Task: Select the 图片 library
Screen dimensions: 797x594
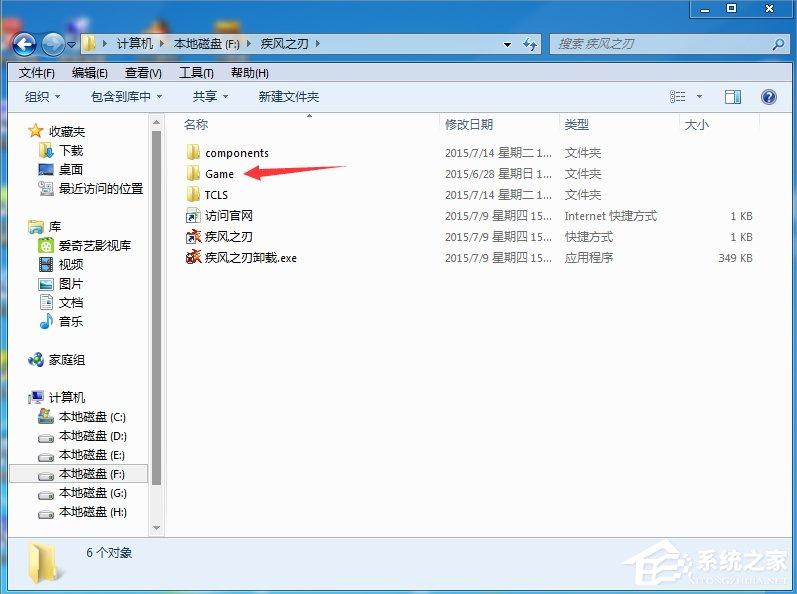Action: [x=71, y=284]
